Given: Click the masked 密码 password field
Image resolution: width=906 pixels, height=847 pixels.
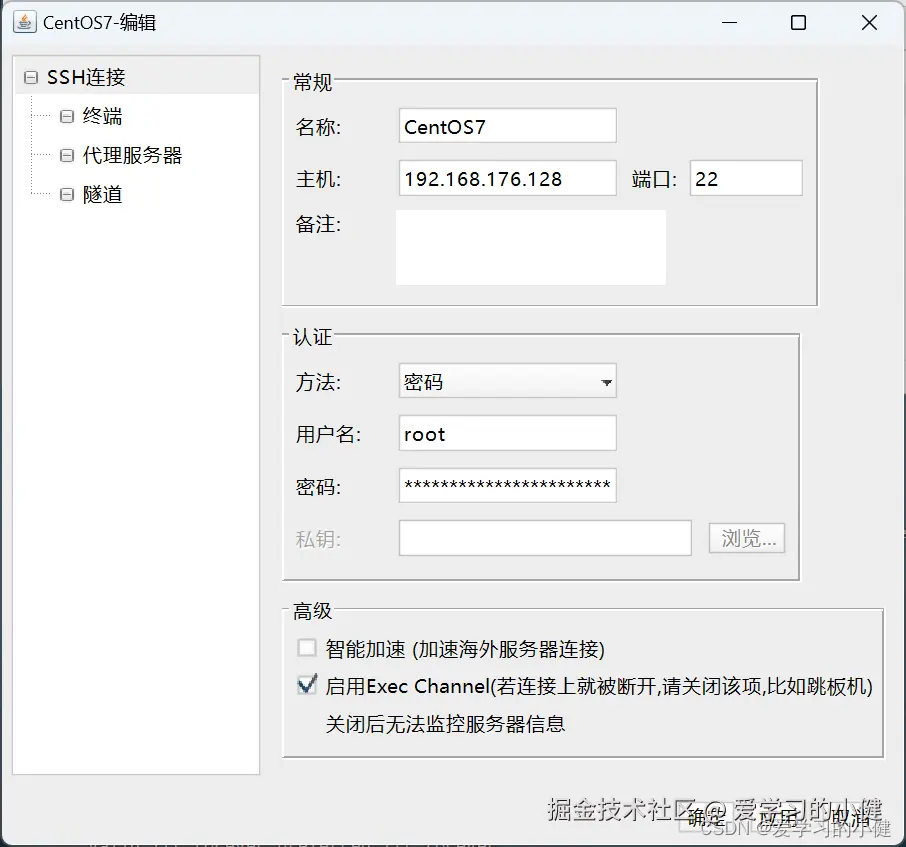Looking at the screenshot, I should (x=506, y=486).
